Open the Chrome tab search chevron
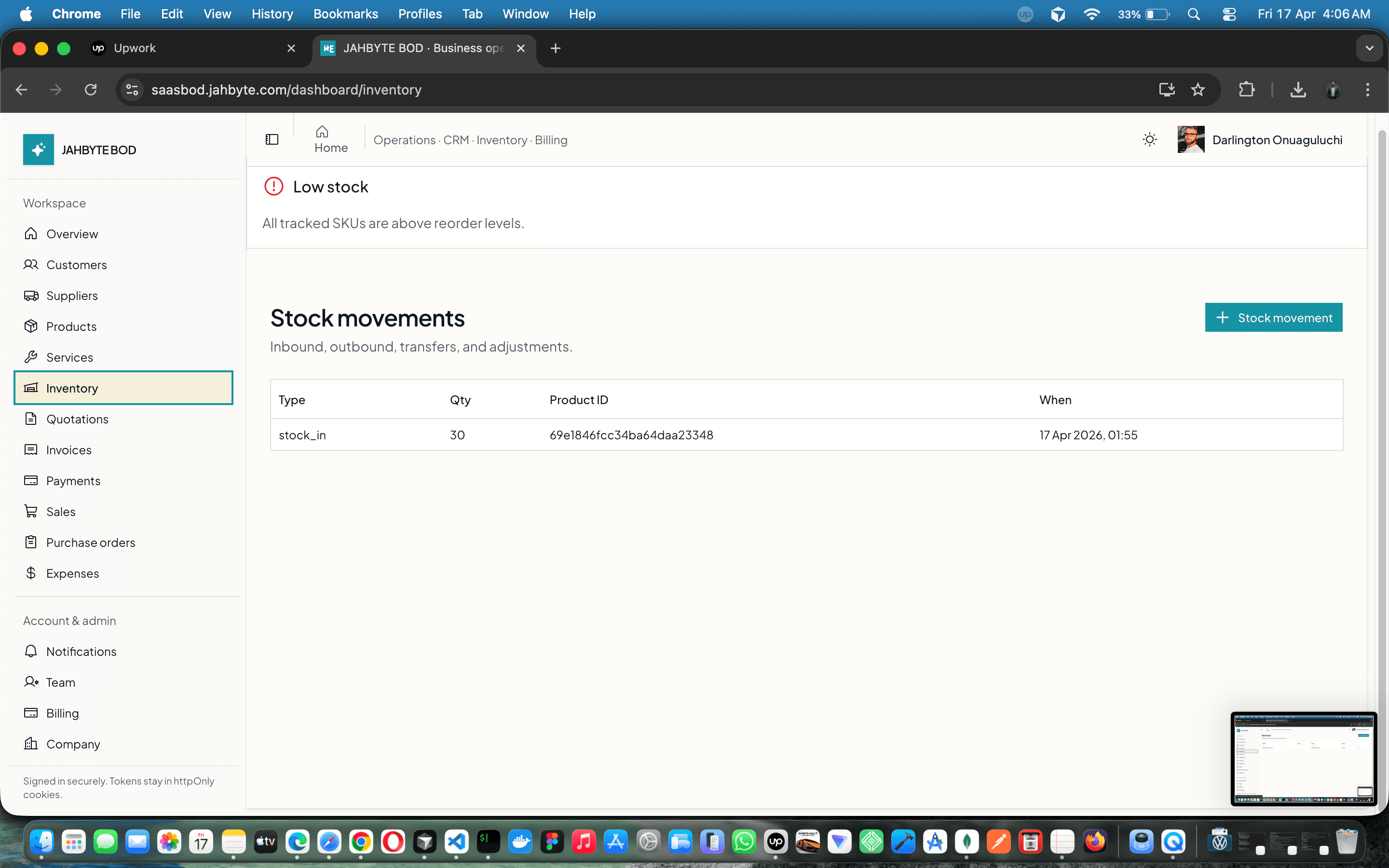The width and height of the screenshot is (1389, 868). [1370, 48]
